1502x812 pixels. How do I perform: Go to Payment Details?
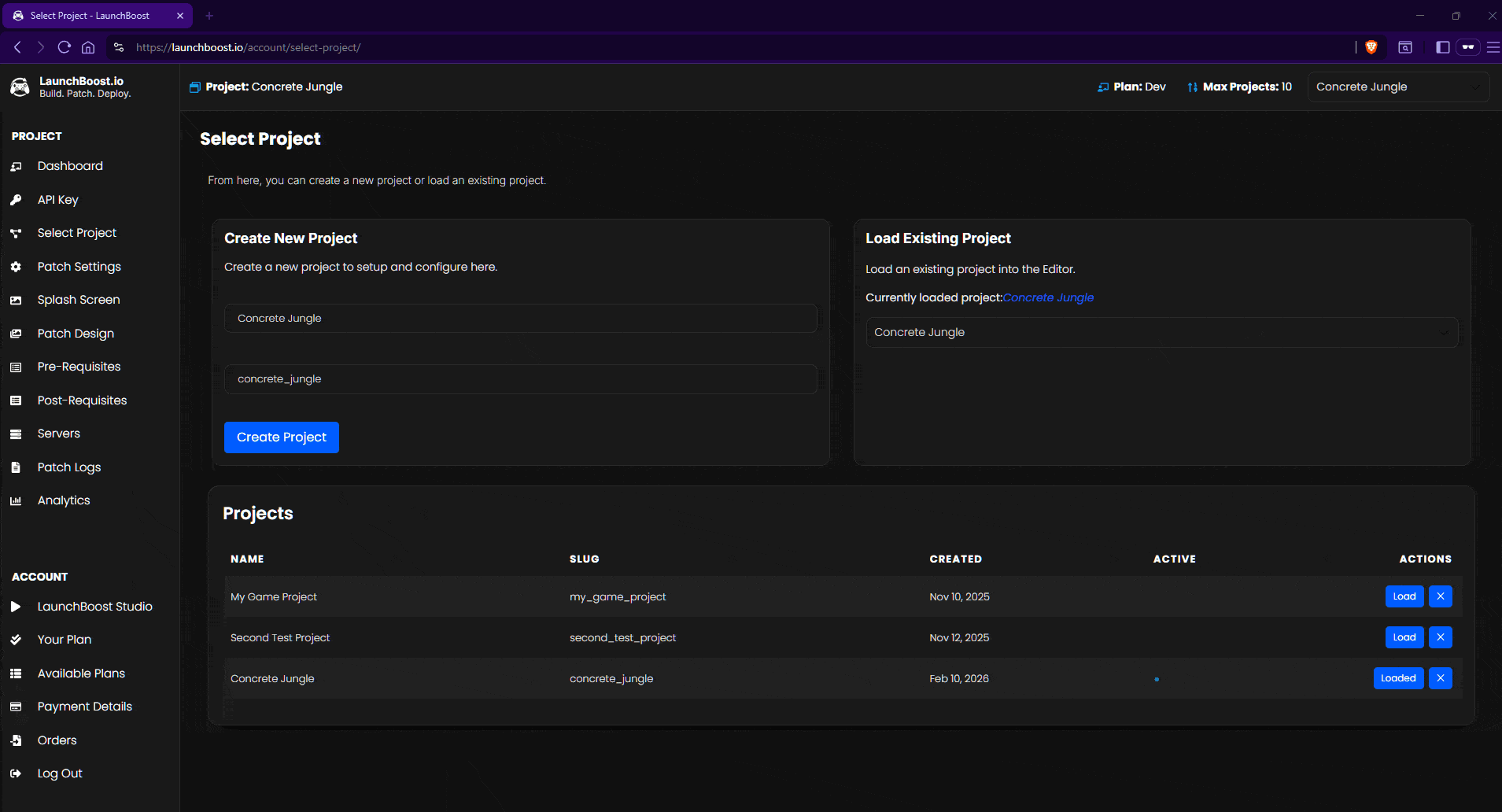[85, 707]
